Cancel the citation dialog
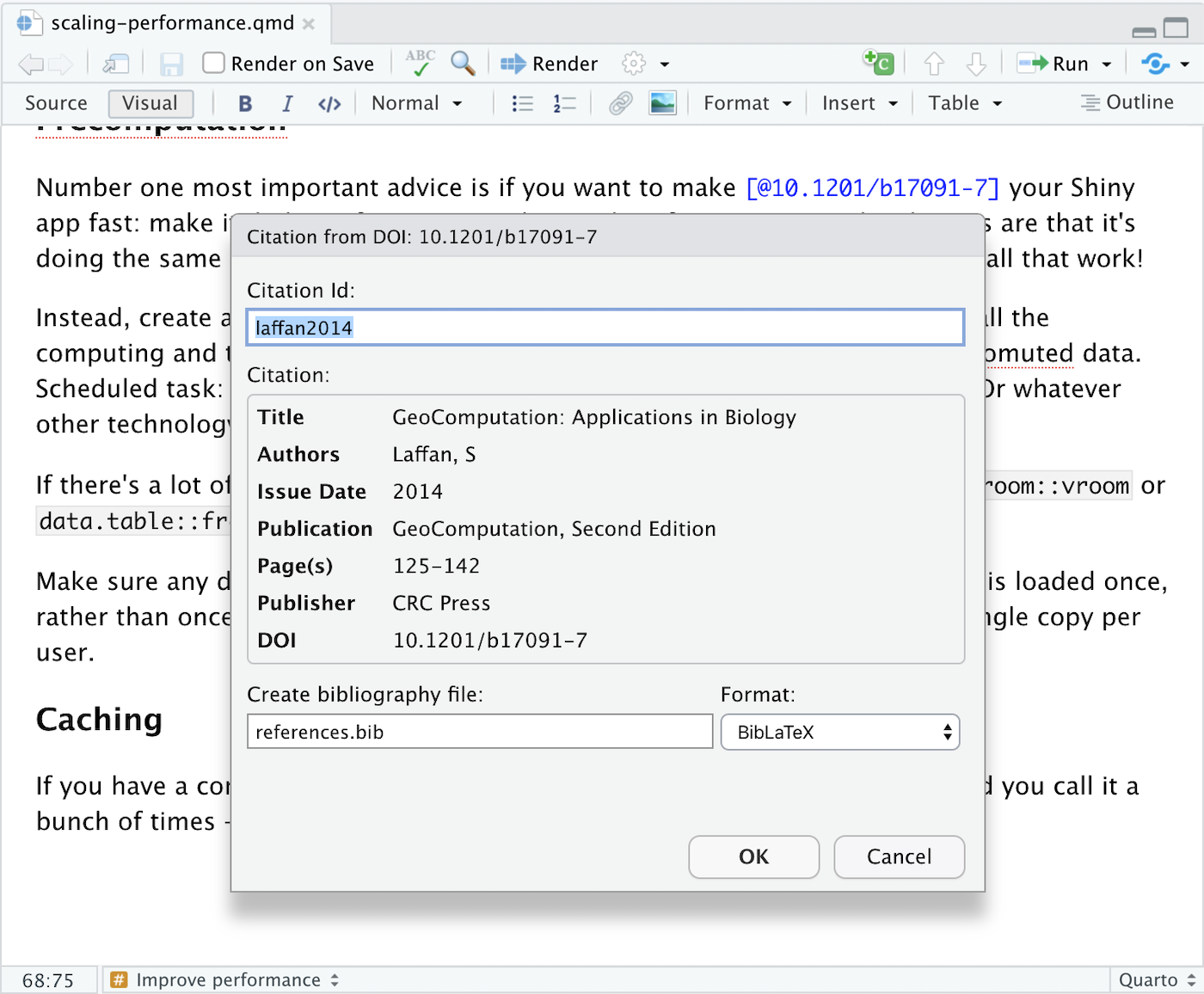 click(x=899, y=857)
